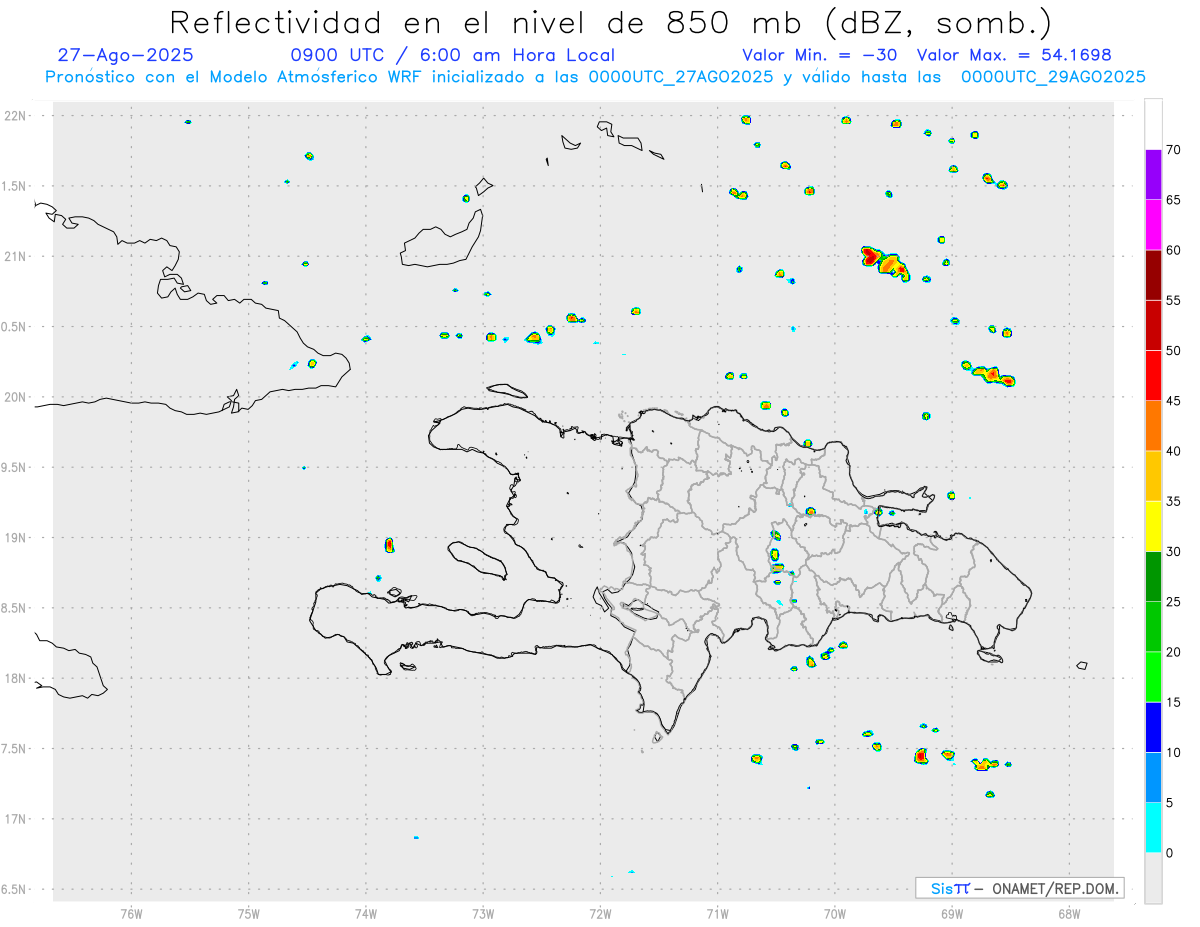This screenshot has height=927, width=1200.
Task: Click the red storm cell near 17.5N 69W
Action: 921,756
